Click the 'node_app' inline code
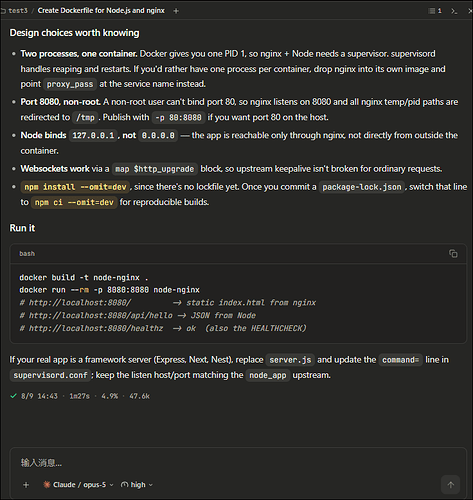This screenshot has height=500, width=473. 268,375
